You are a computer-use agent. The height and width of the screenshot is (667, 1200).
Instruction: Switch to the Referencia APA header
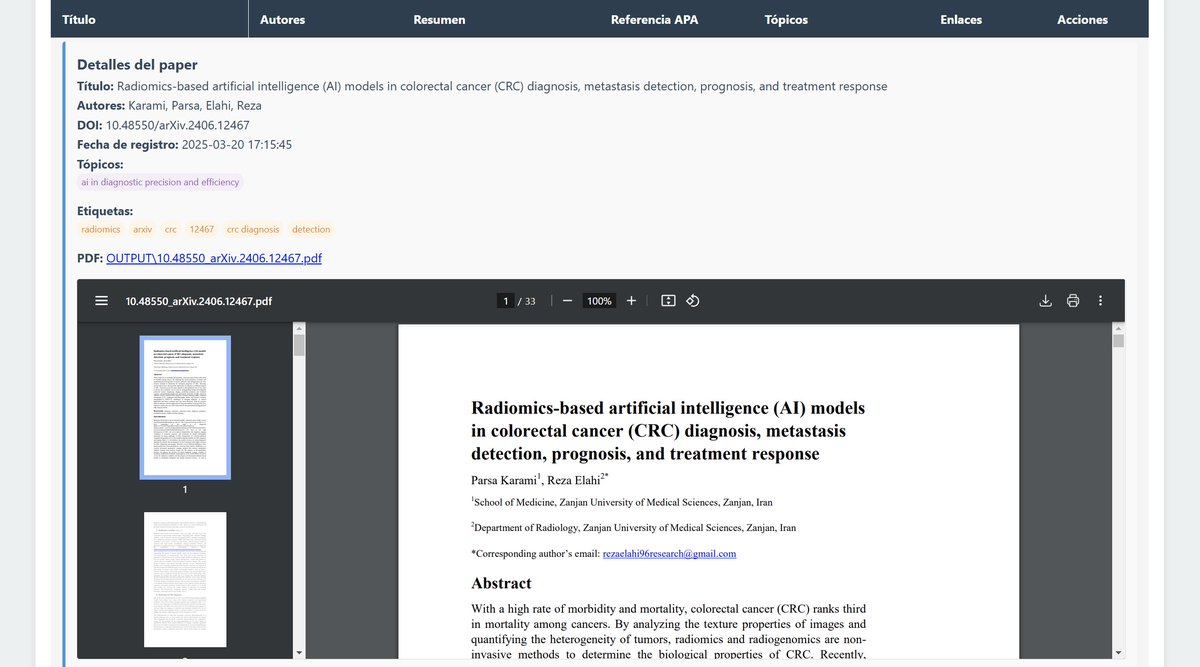tap(654, 19)
